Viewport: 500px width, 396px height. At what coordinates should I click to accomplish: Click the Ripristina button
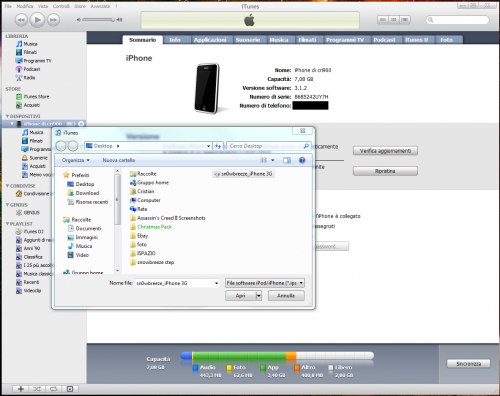[x=385, y=171]
